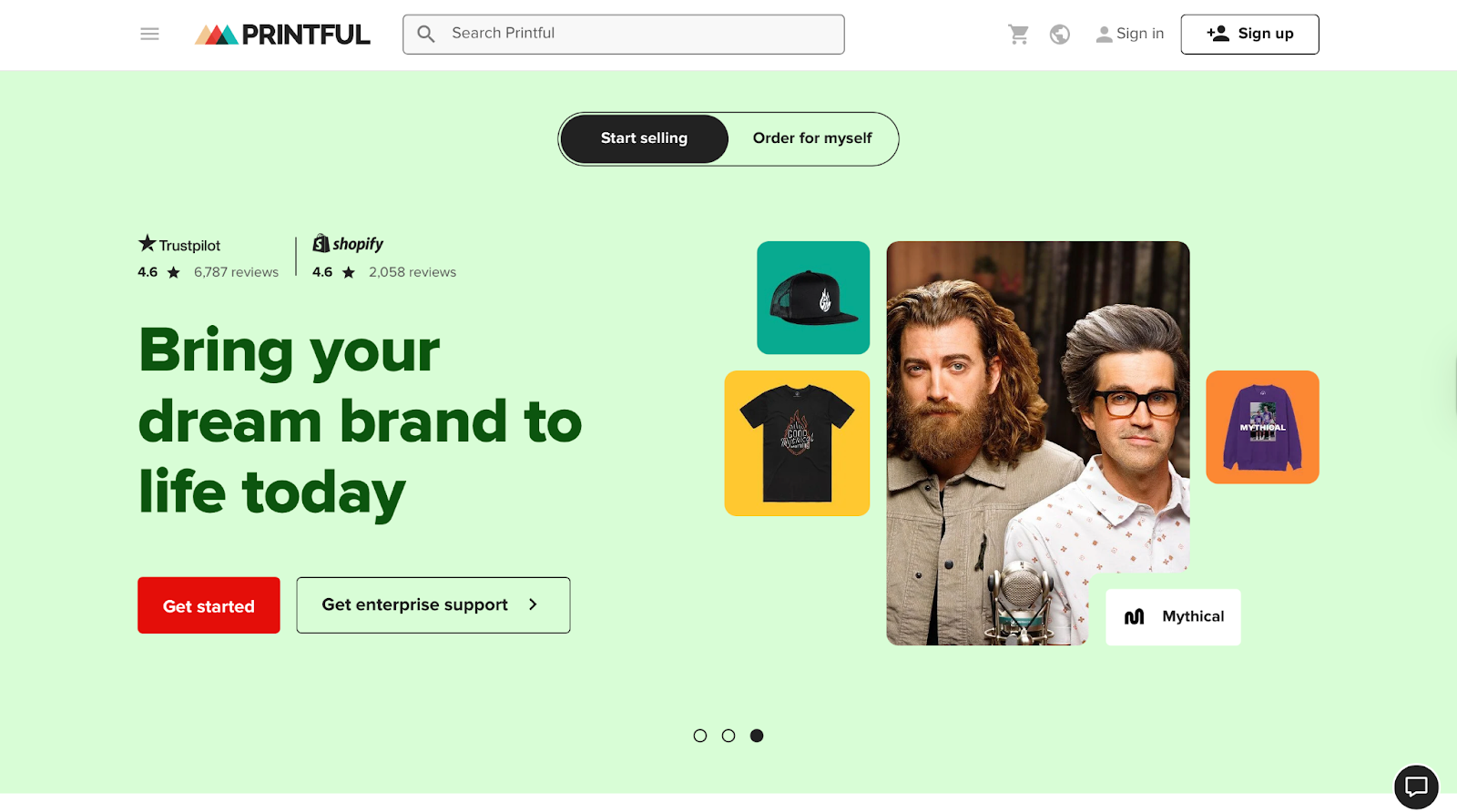Image resolution: width=1457 pixels, height=812 pixels.
Task: Switch to the Start selling tab
Action: (644, 138)
